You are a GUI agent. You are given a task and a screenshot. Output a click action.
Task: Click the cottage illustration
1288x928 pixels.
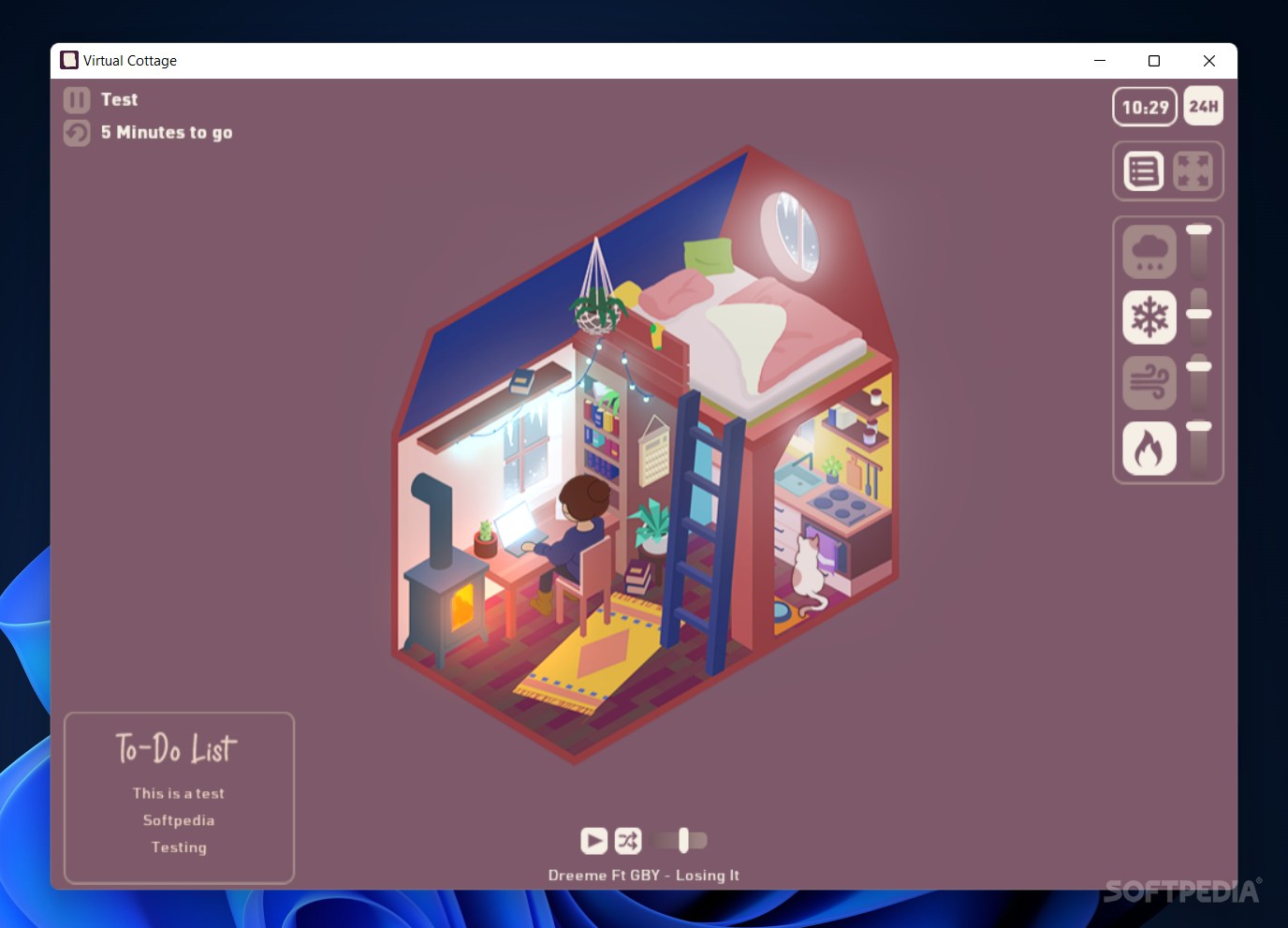click(x=645, y=455)
